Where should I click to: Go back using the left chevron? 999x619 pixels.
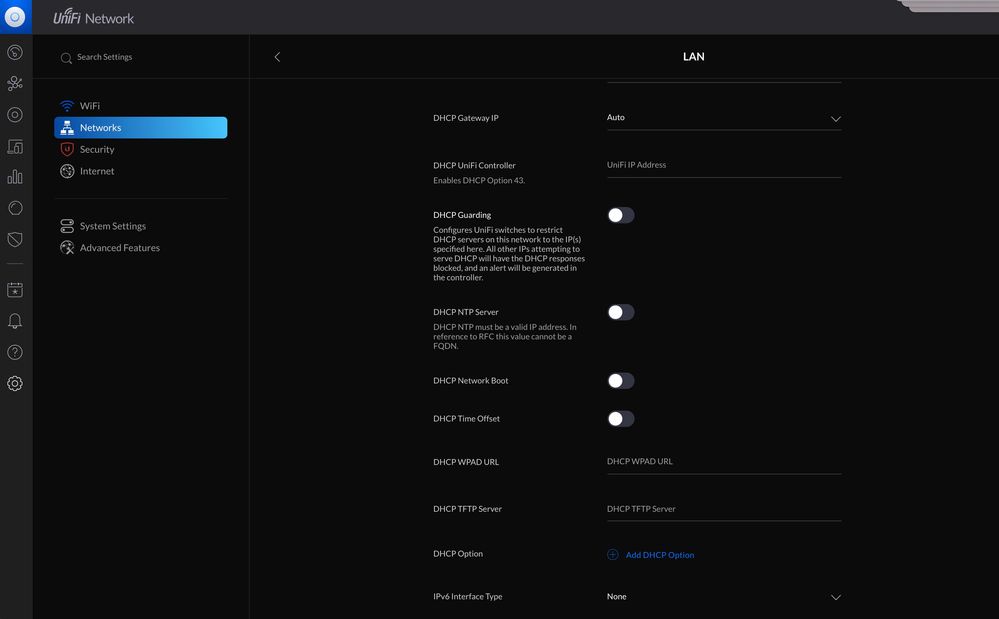point(277,57)
